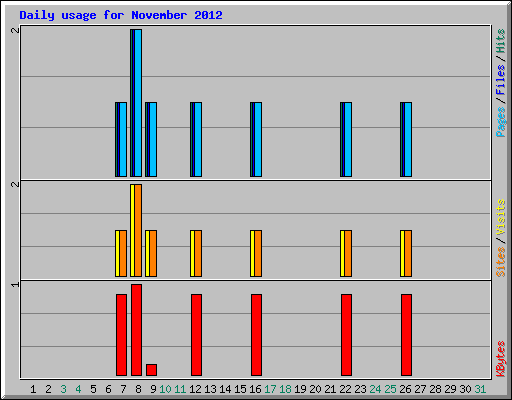Click the '2' scale value of the hits chart
Viewport: 512px width, 400px height.
click(15, 30)
